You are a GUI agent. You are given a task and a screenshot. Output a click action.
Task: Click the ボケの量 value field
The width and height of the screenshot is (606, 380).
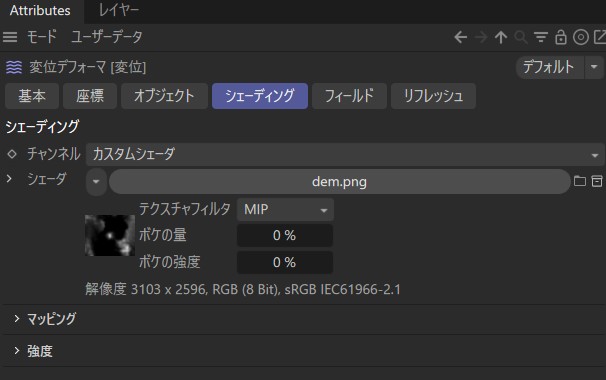point(284,235)
